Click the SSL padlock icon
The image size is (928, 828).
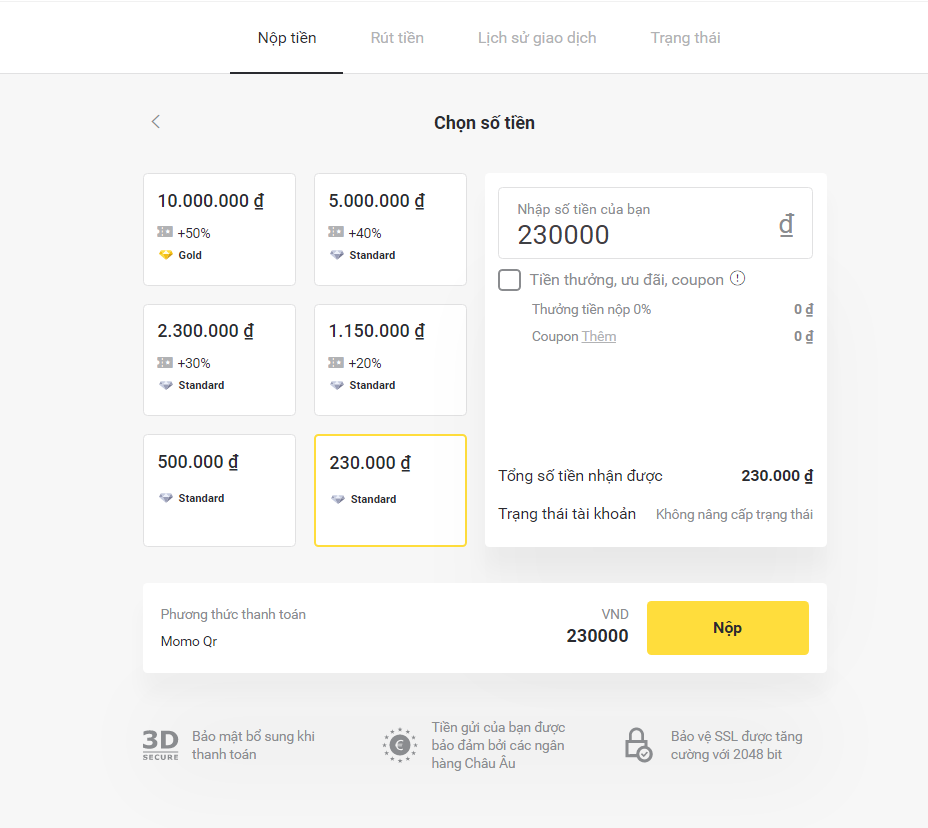click(x=637, y=745)
